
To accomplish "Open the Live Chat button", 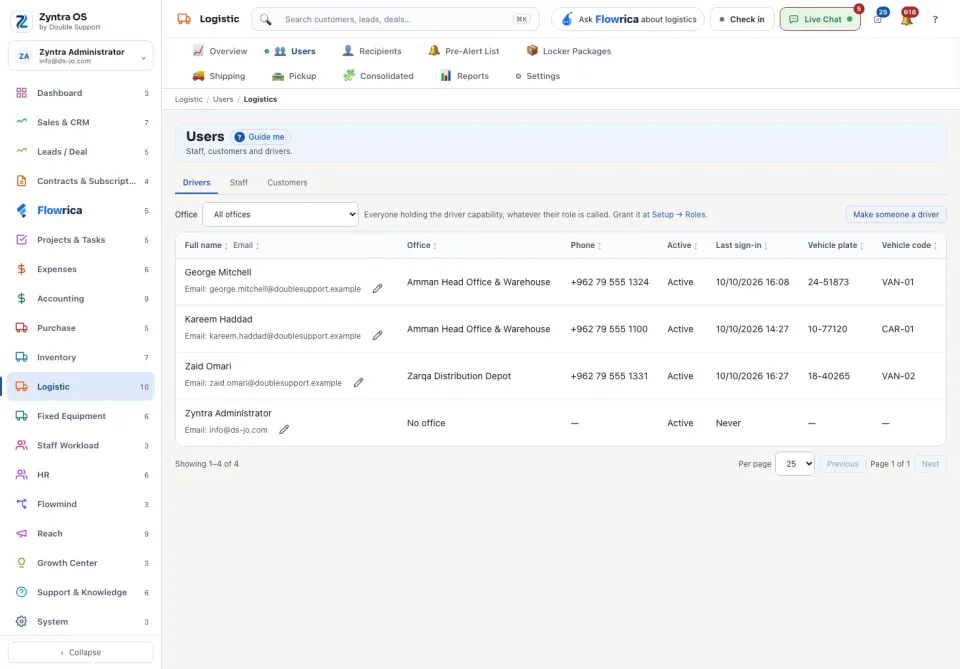I will 820,19.
